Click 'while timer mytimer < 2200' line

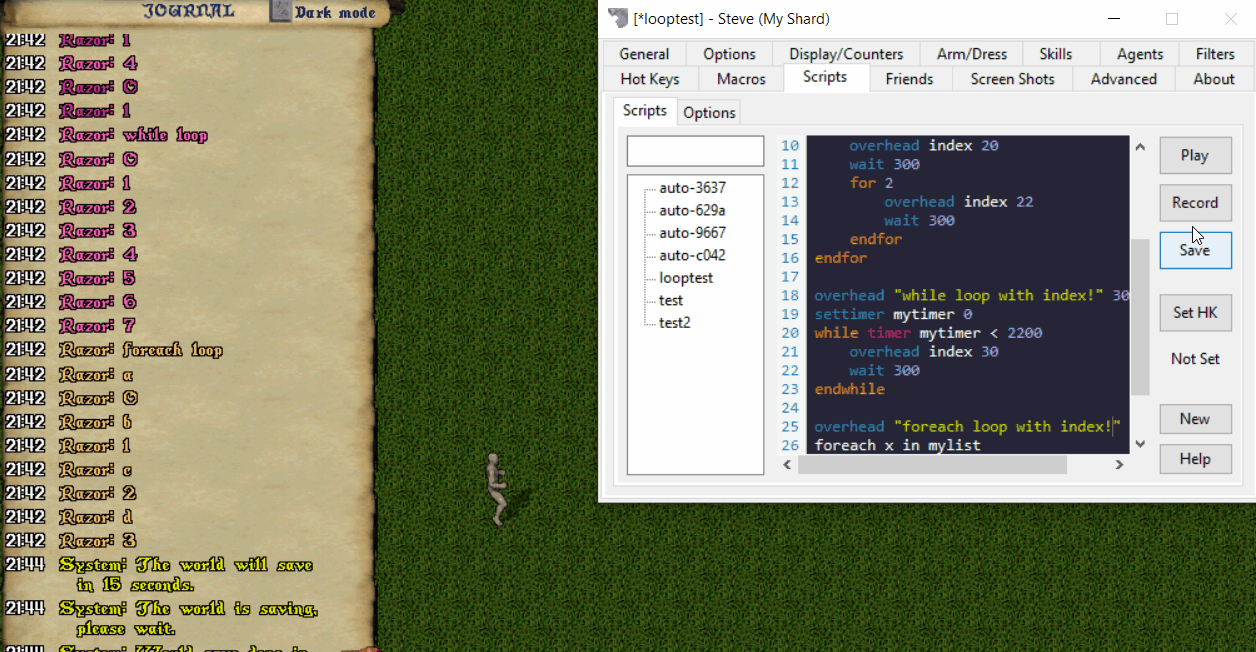coord(928,333)
